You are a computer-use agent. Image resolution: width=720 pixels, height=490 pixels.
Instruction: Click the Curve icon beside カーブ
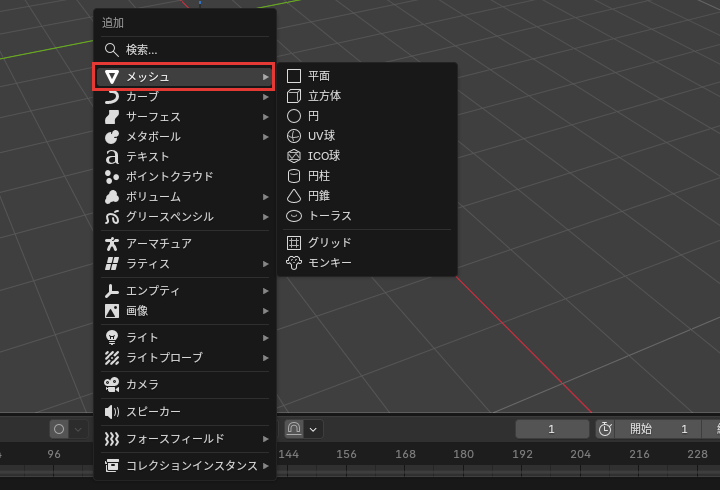(112, 97)
